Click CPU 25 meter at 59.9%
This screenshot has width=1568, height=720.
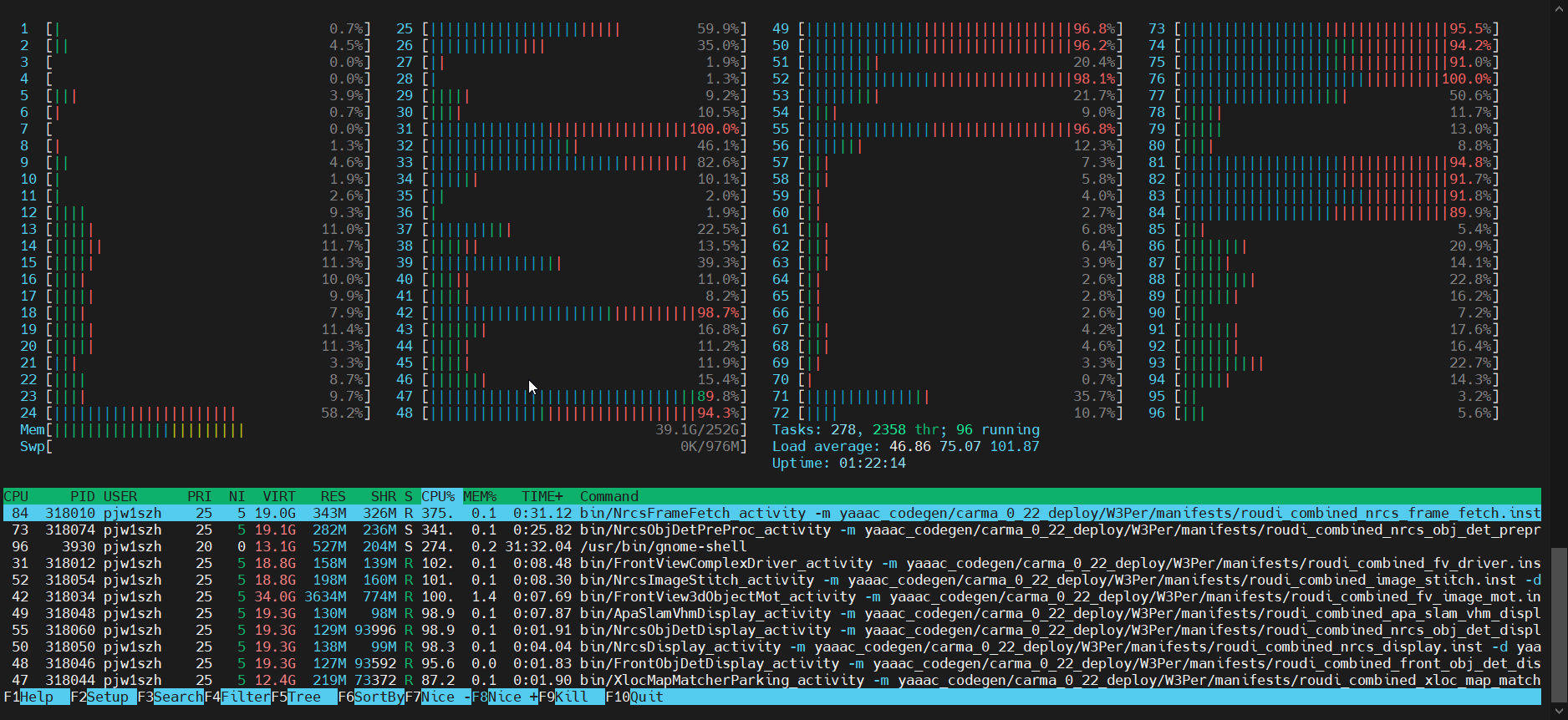coord(572,28)
